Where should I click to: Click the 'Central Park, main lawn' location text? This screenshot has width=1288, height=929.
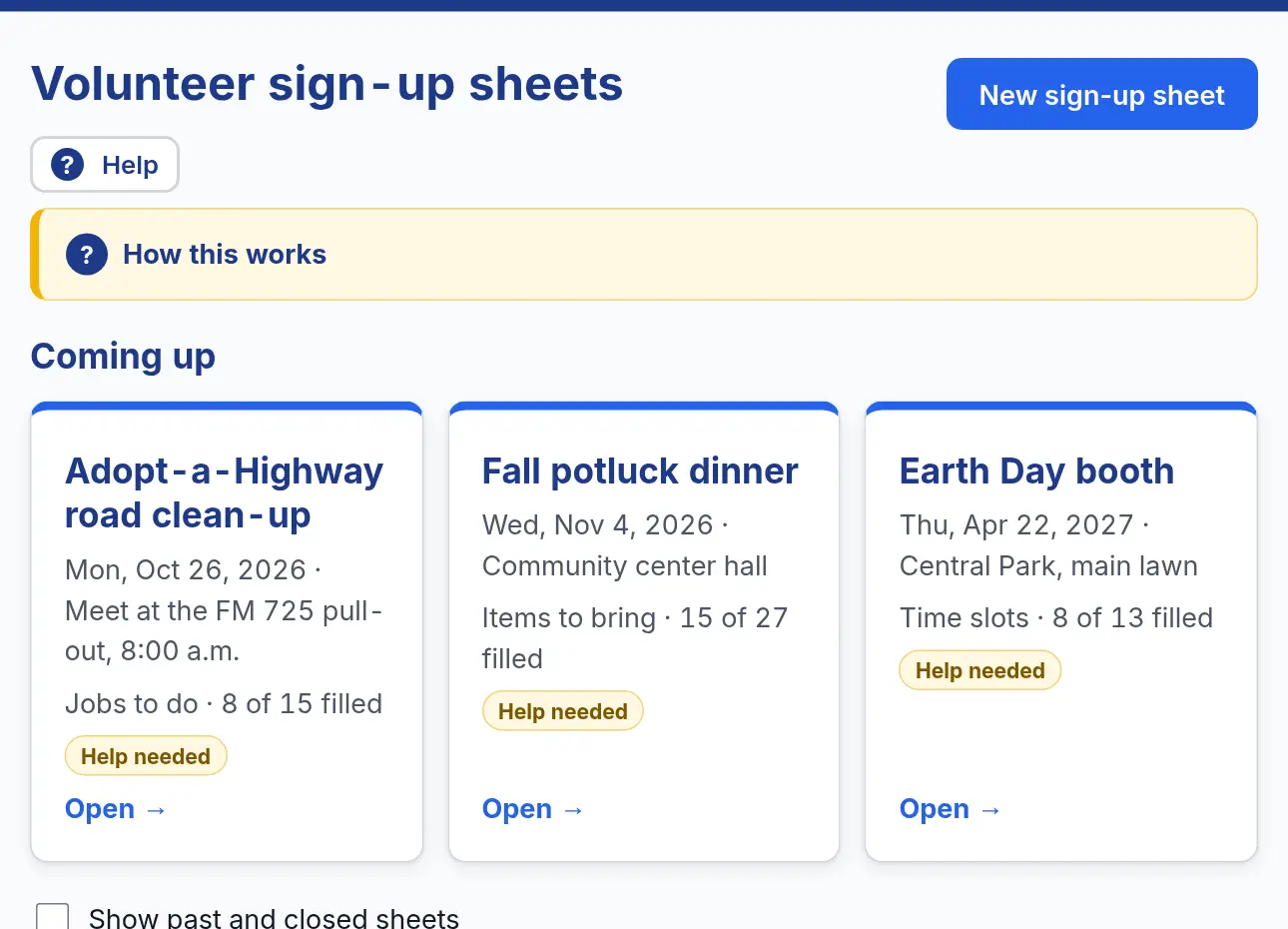1048,566
